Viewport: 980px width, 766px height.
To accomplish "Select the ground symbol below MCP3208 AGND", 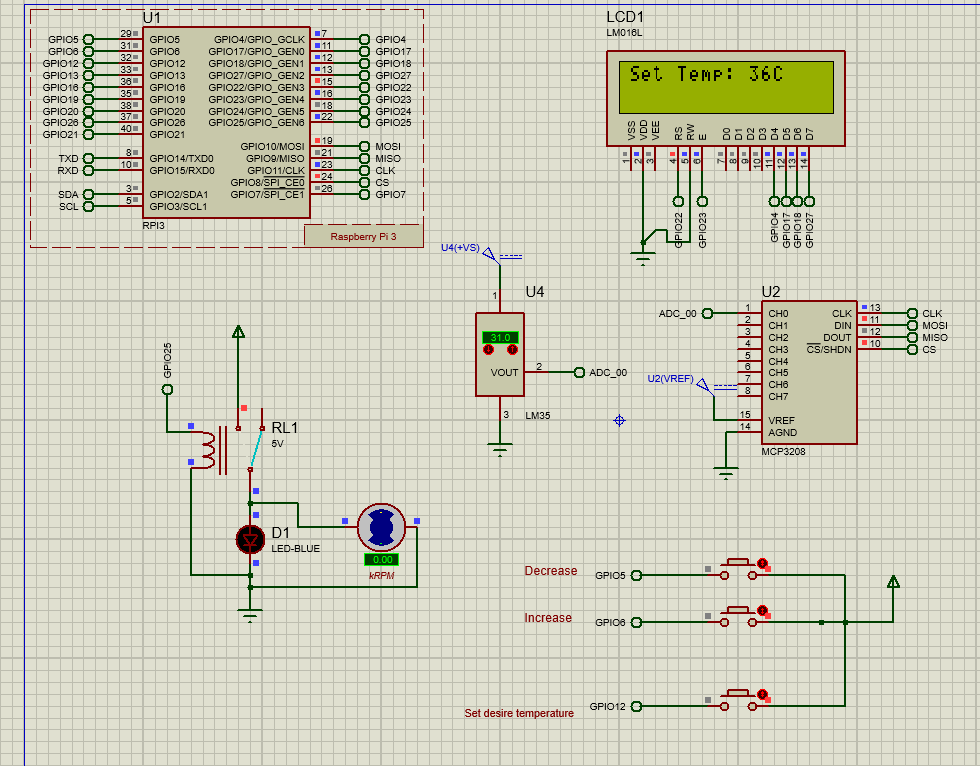I will click(x=726, y=472).
